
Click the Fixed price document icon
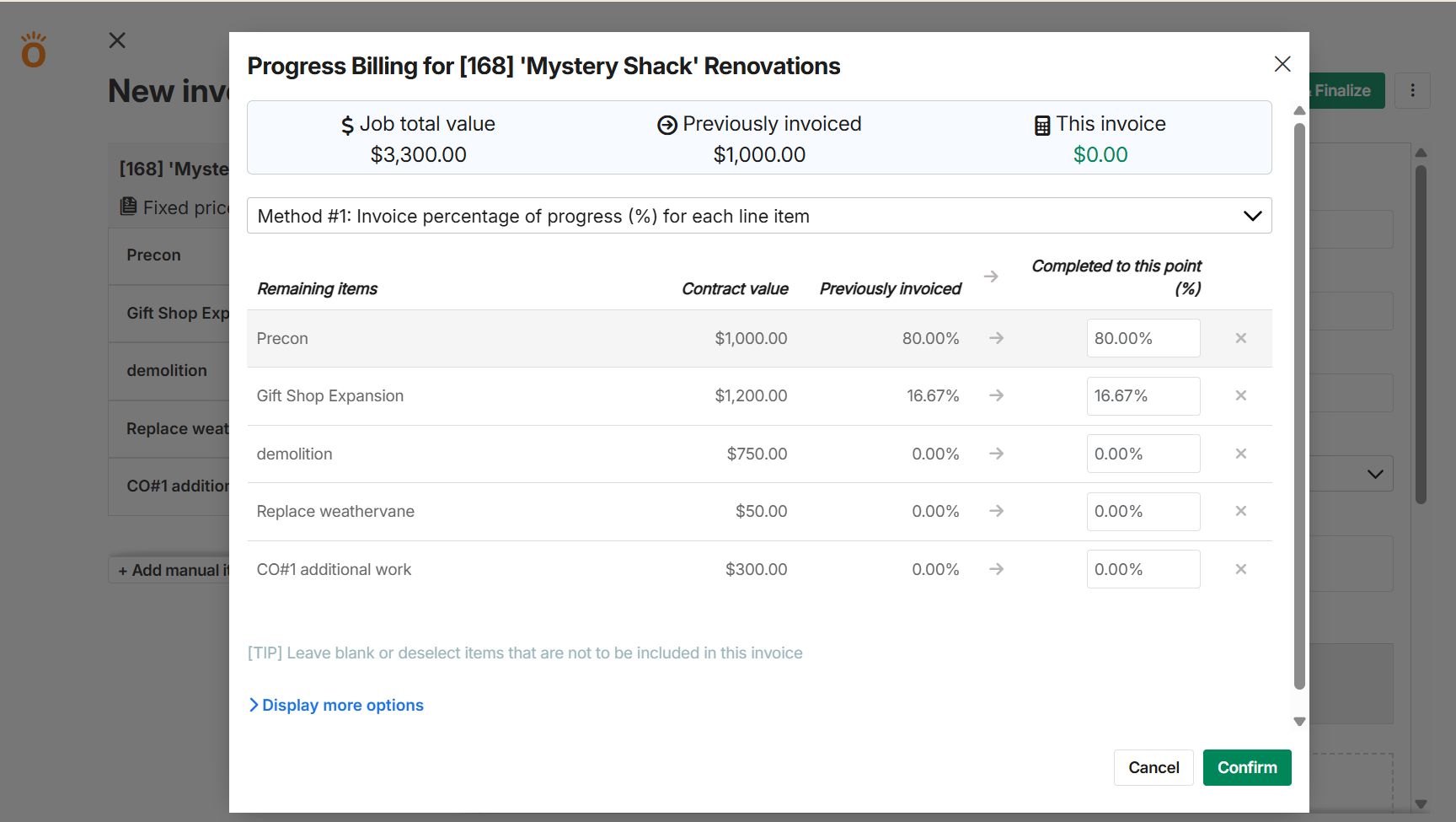point(128,207)
